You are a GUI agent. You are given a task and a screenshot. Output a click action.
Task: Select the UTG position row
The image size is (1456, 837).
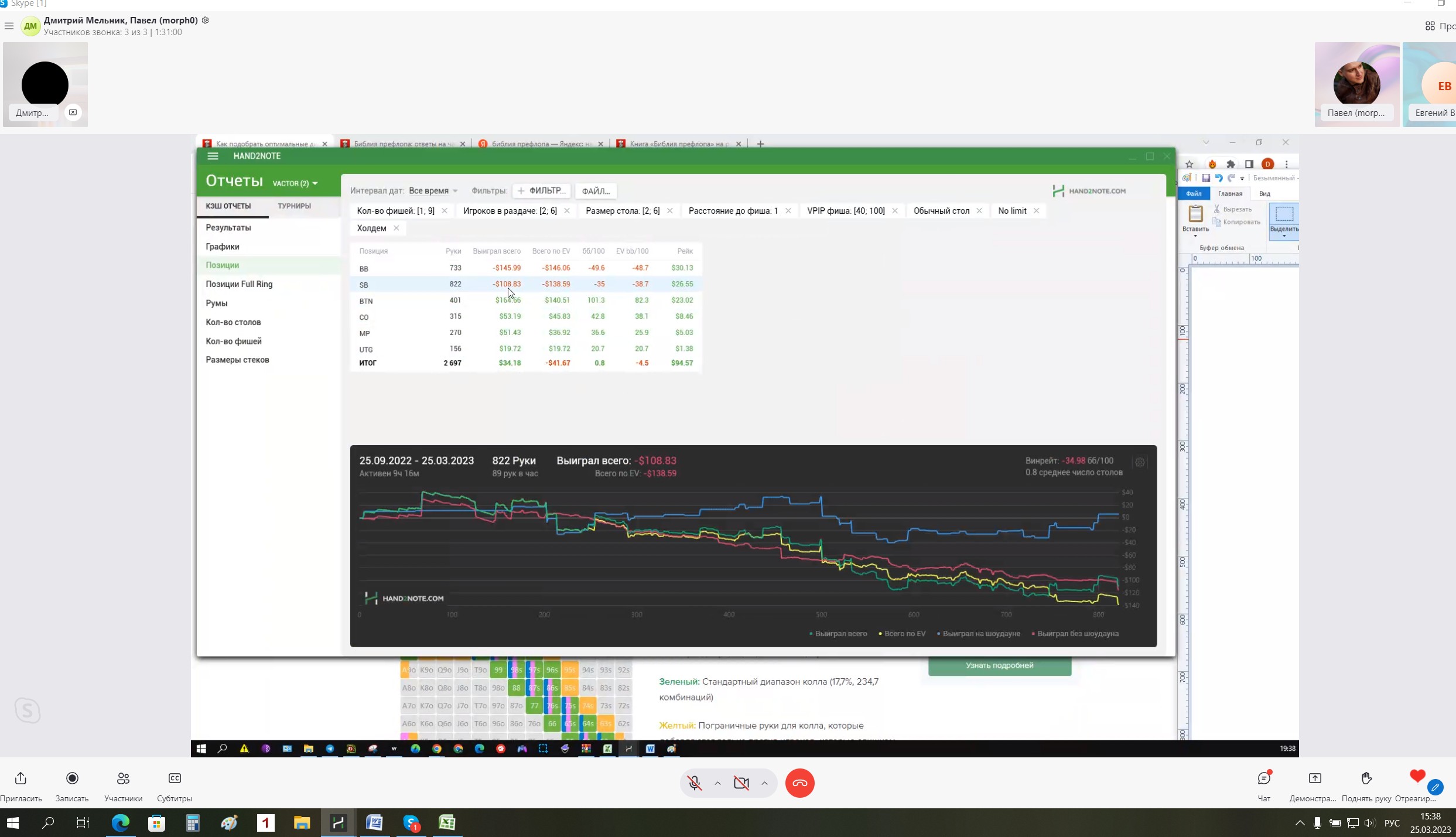tap(526, 349)
